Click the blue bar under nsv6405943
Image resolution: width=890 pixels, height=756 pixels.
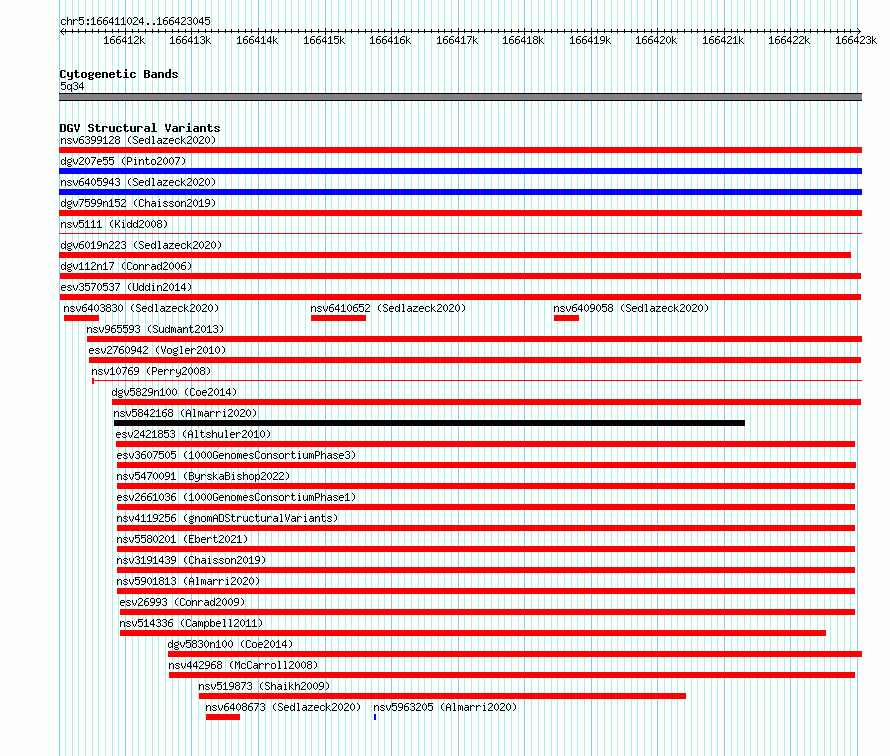[x=460, y=192]
